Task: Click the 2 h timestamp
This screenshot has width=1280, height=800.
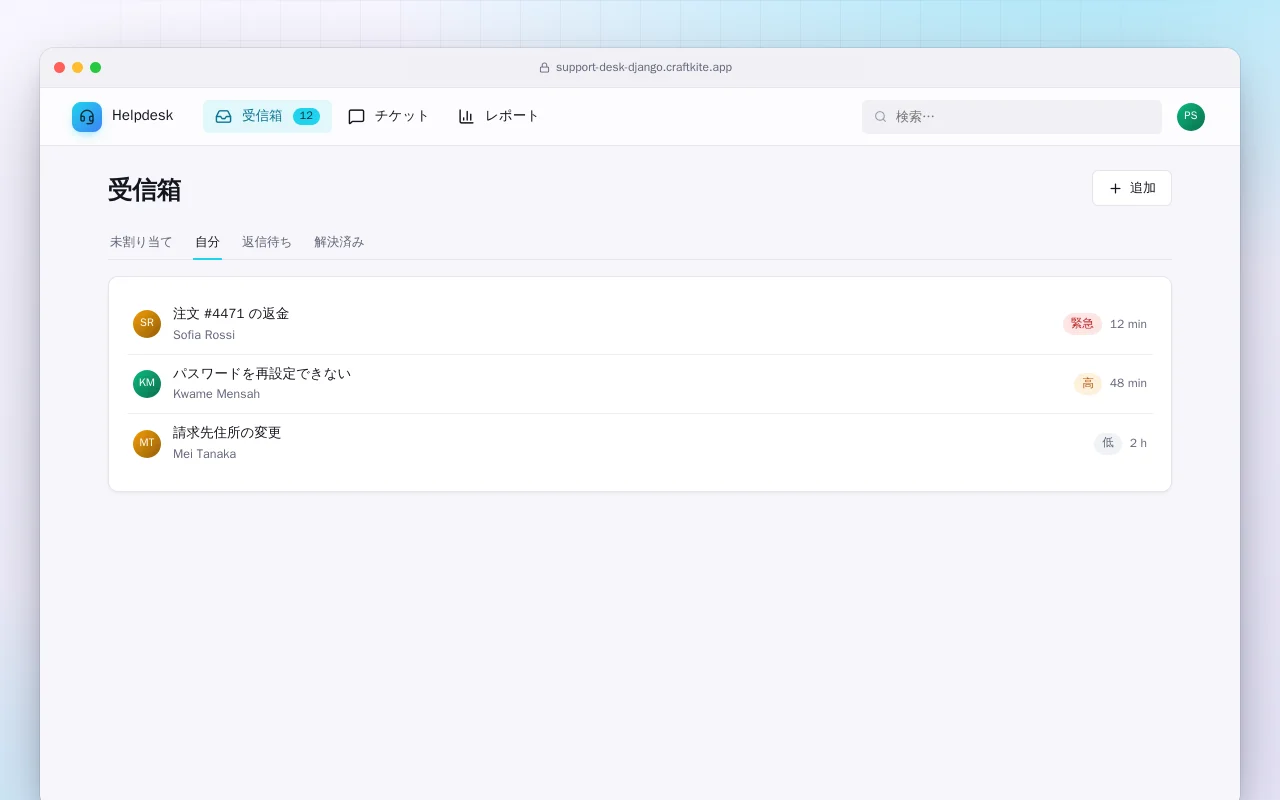Action: (x=1138, y=443)
